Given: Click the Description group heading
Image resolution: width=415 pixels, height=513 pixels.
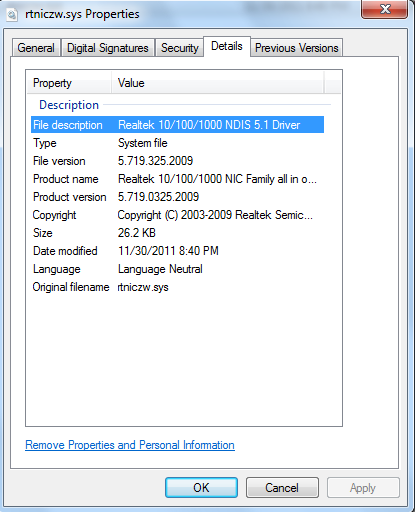Looking at the screenshot, I should pos(69,105).
